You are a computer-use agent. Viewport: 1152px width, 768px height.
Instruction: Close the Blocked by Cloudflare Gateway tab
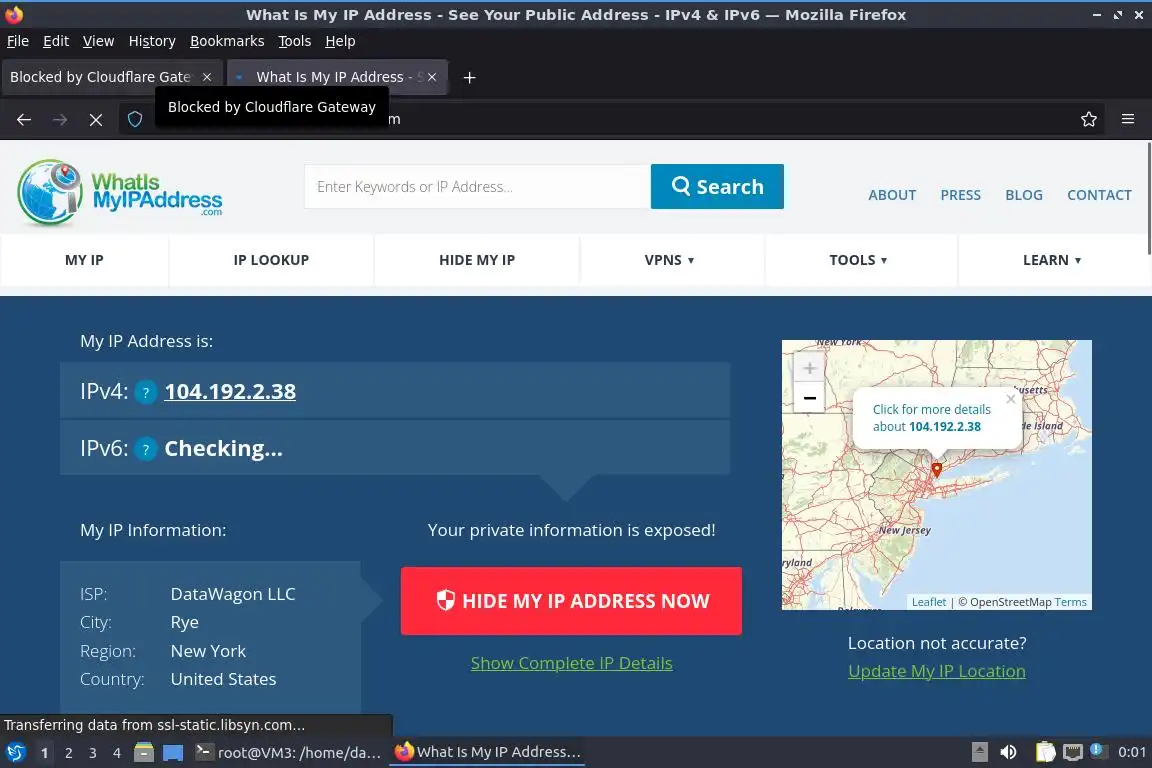click(x=207, y=76)
